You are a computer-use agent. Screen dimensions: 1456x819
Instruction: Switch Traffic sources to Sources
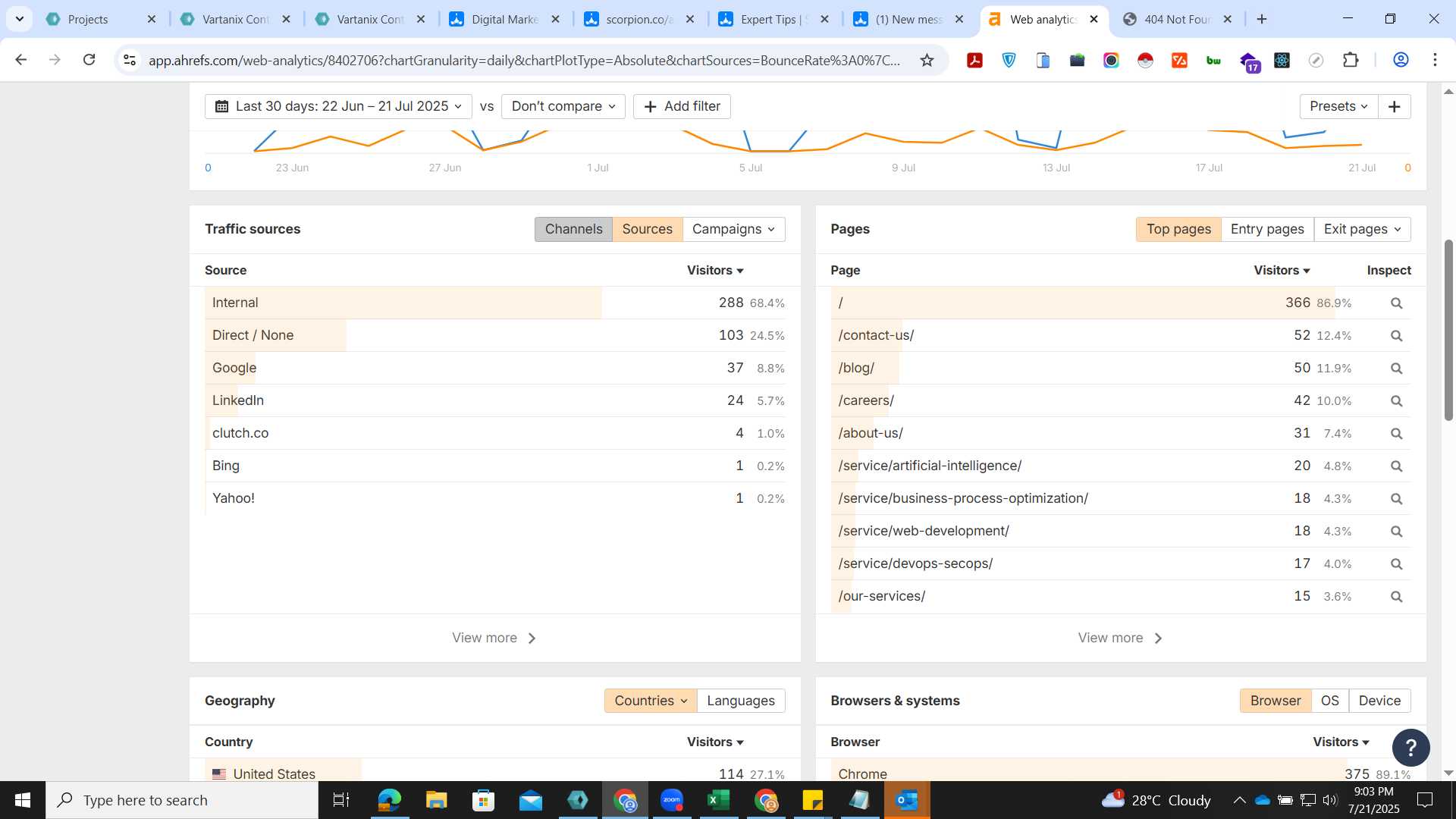(x=647, y=230)
